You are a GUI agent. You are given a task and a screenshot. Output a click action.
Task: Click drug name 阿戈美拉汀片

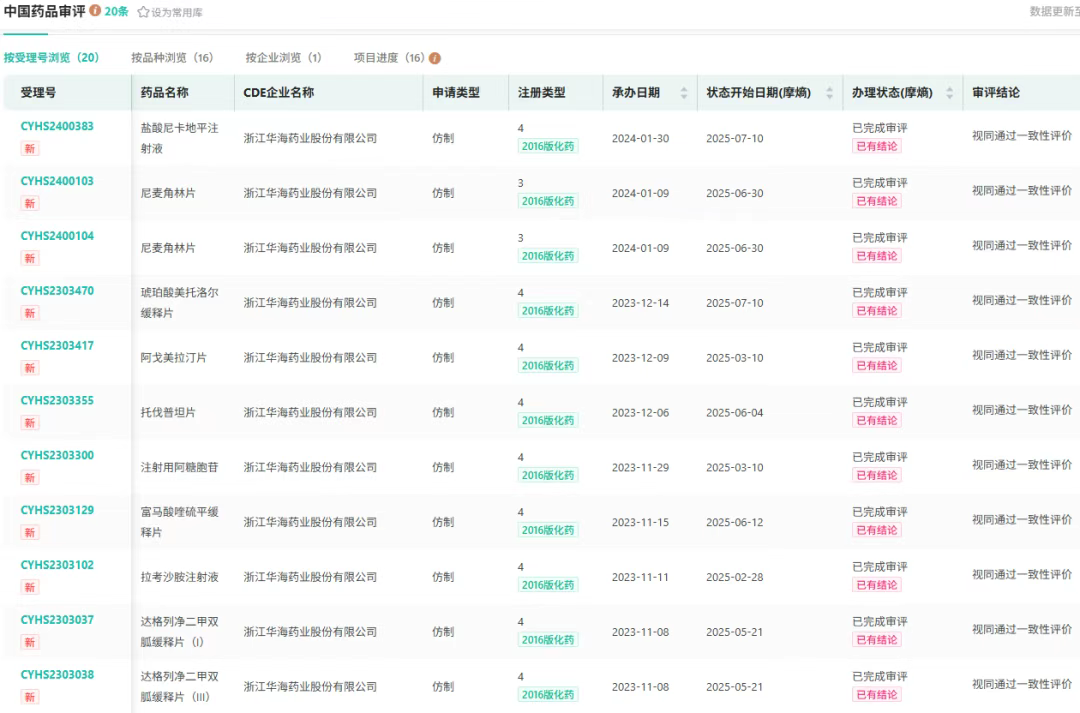pos(174,358)
